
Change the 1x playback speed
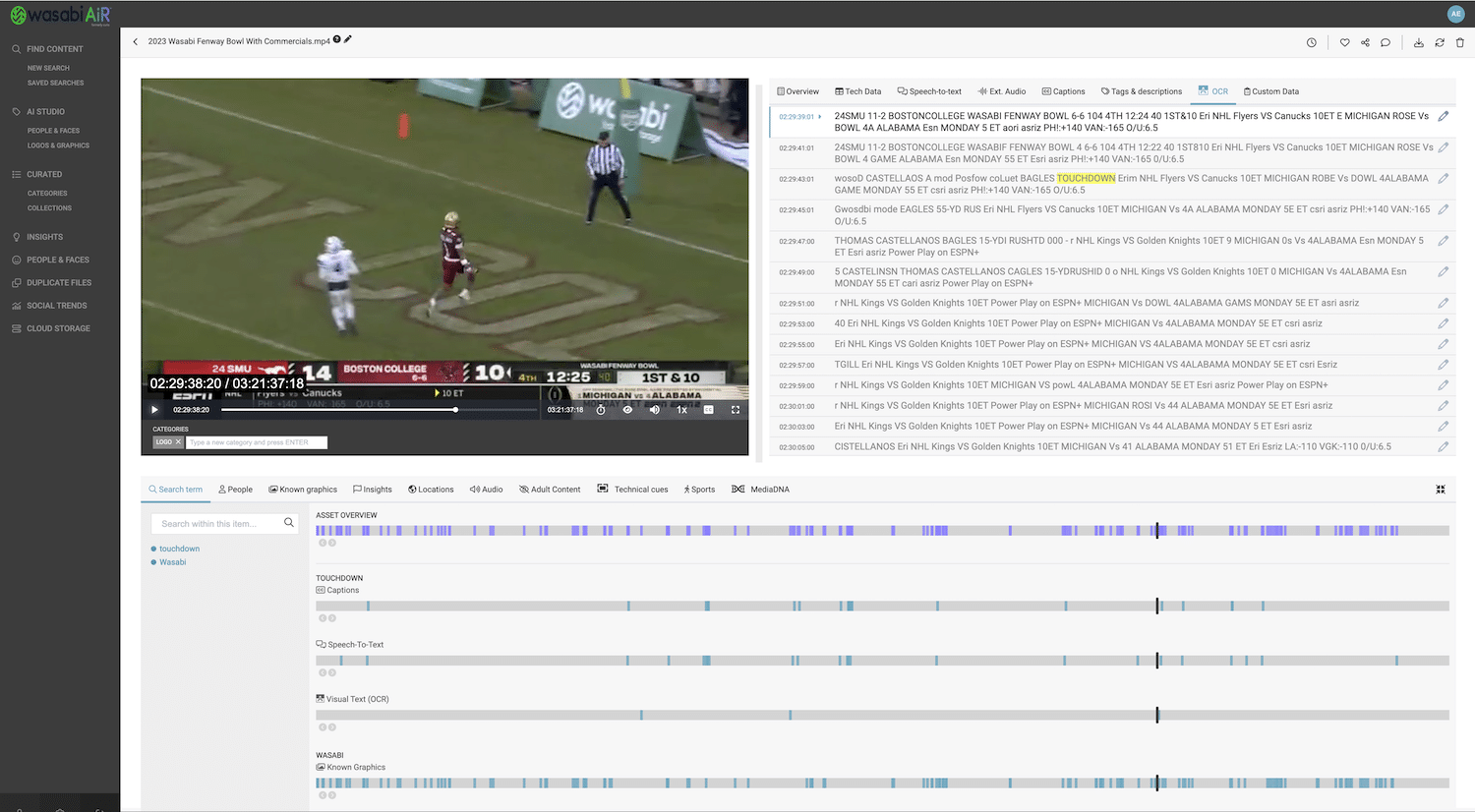tap(681, 410)
